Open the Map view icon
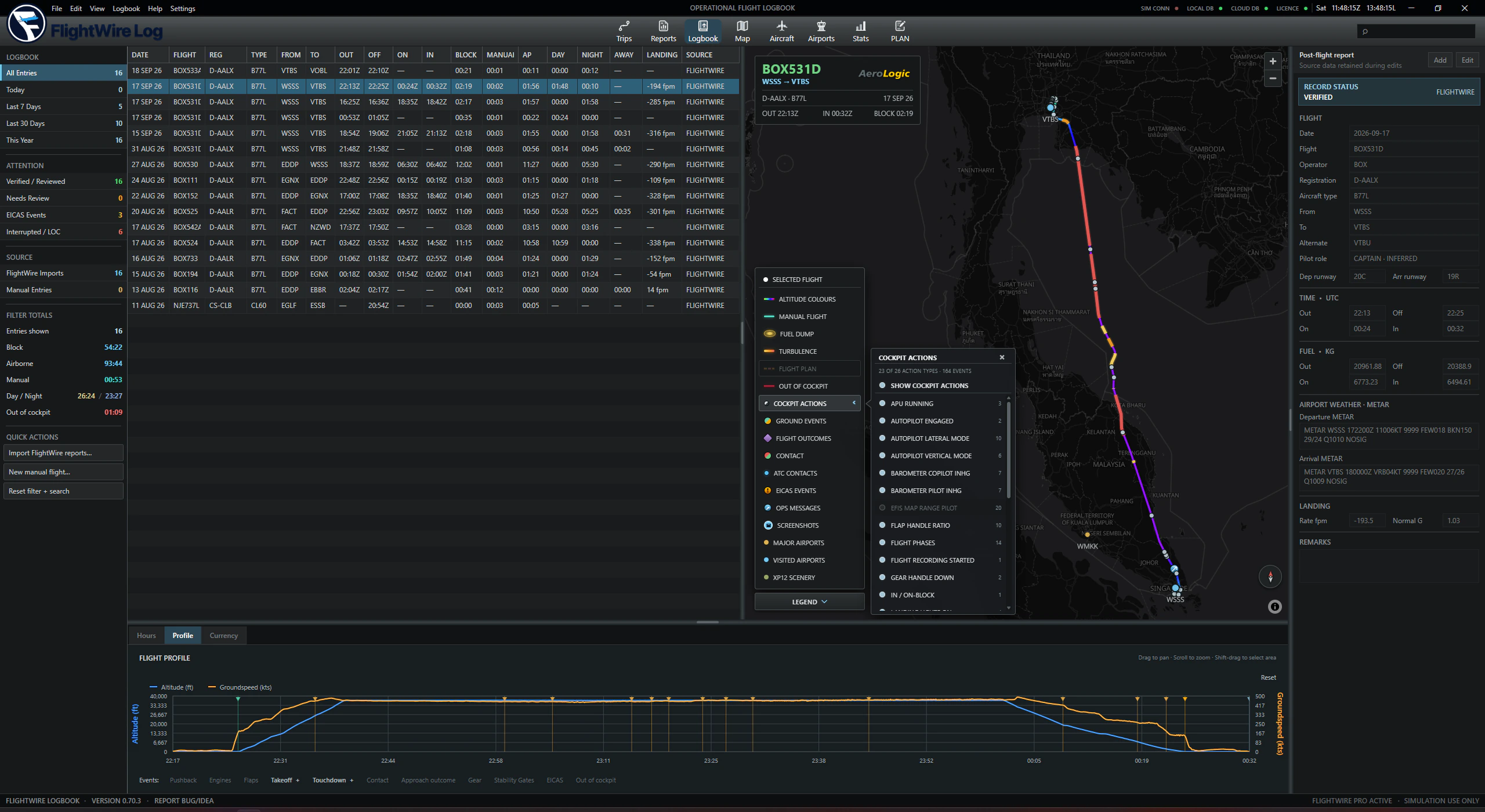Image resolution: width=1485 pixels, height=812 pixels. pyautogui.click(x=742, y=31)
